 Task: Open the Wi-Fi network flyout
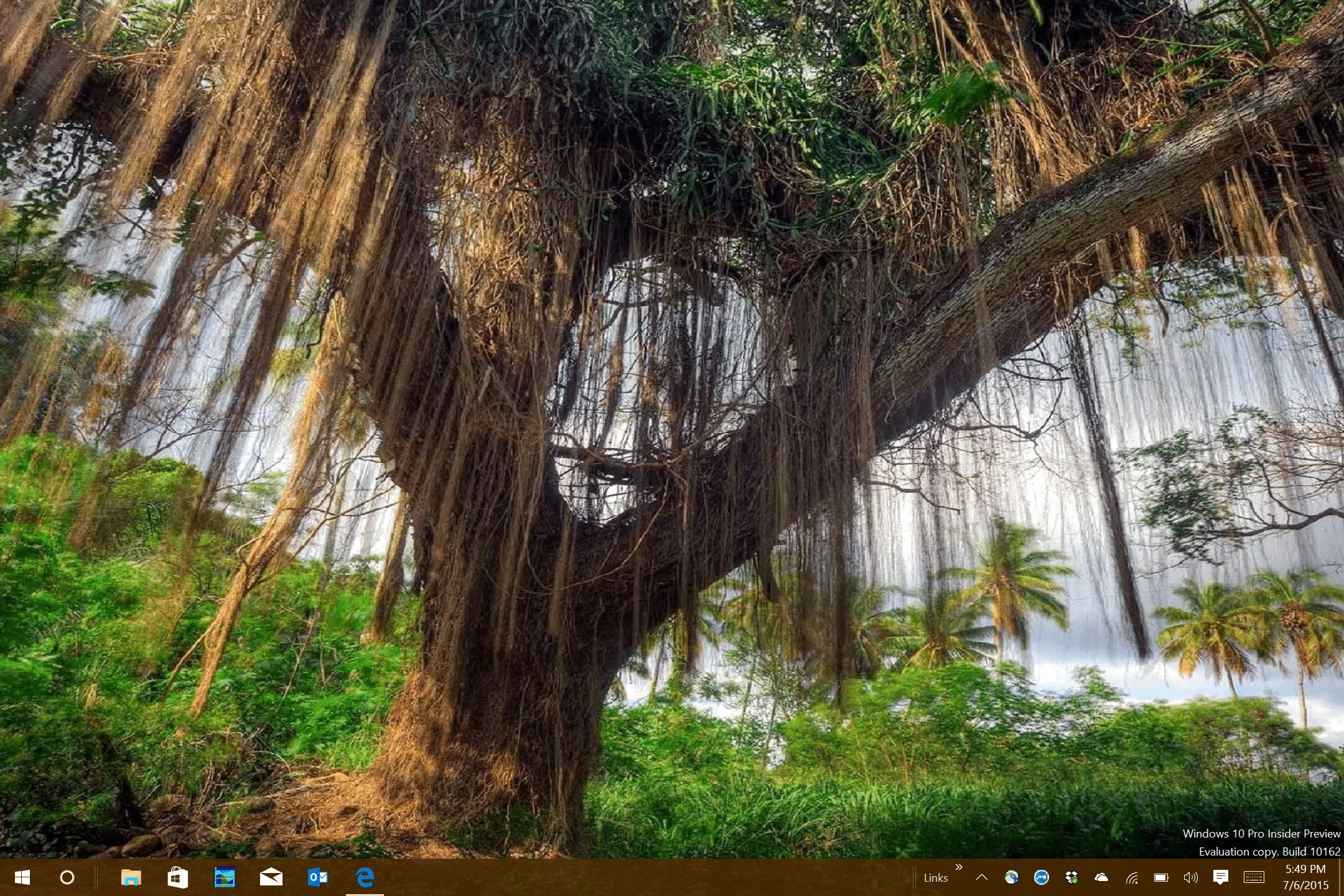click(1132, 878)
